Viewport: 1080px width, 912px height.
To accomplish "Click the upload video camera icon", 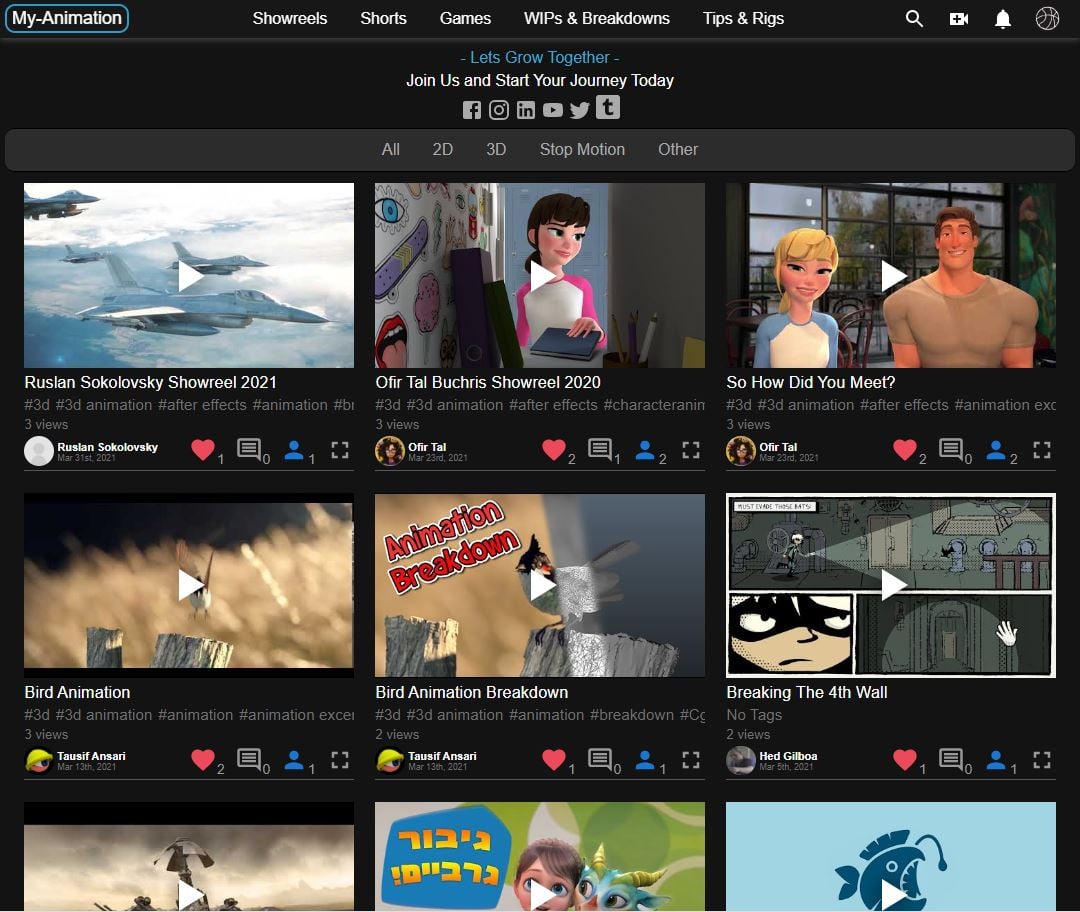I will pos(959,19).
